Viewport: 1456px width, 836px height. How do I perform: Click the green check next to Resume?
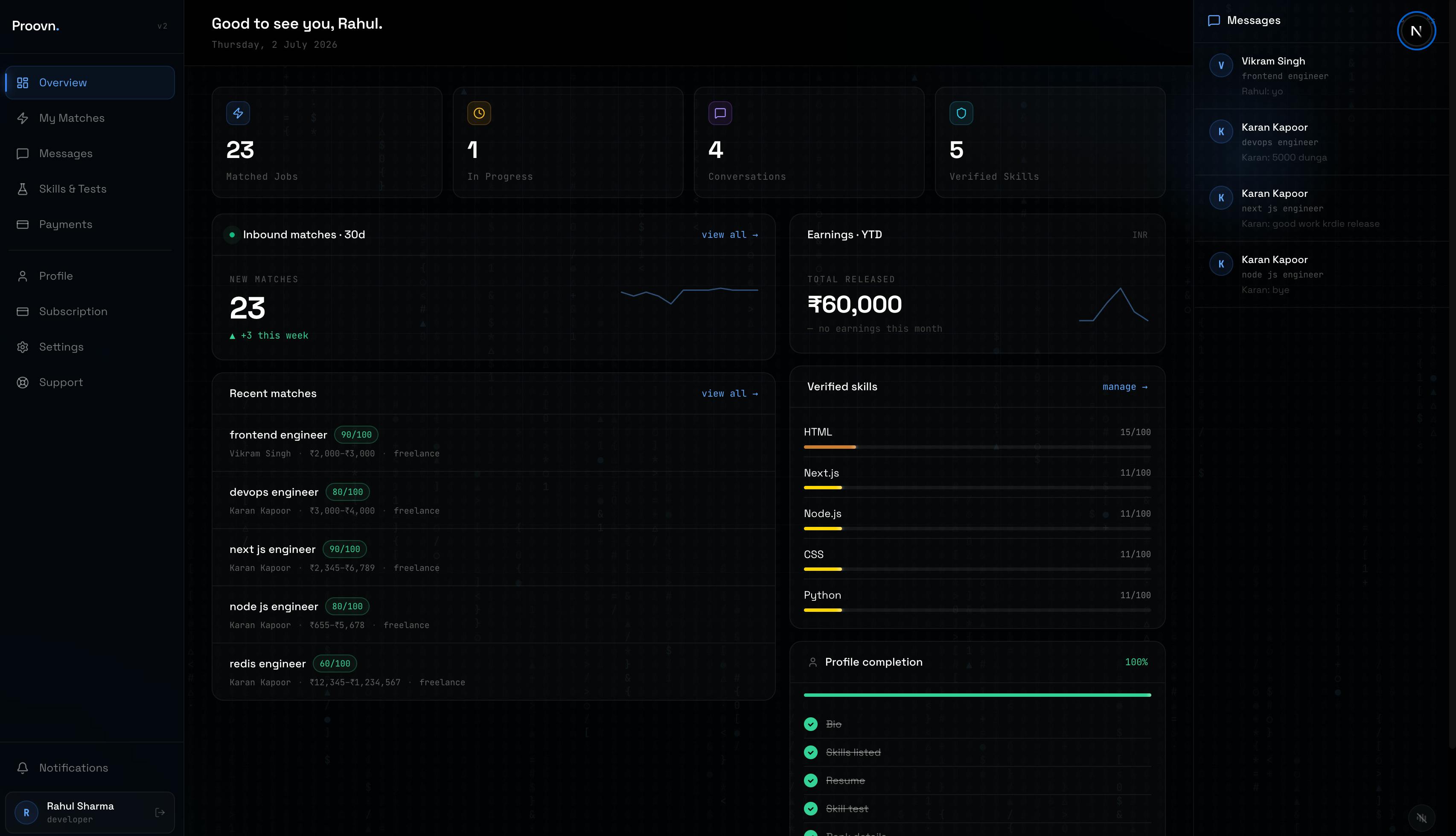[811, 780]
